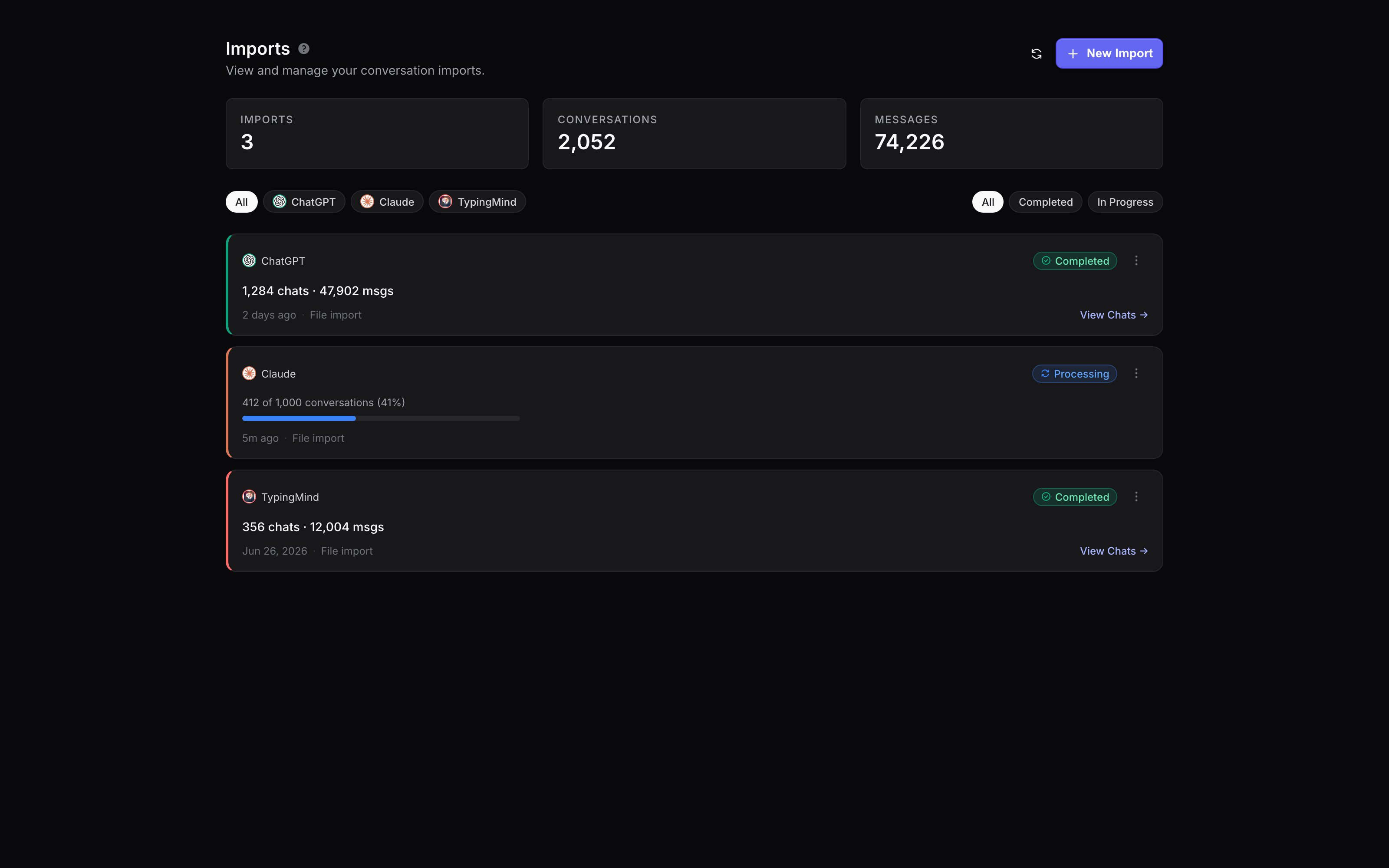
Task: Click '1,284 chats · 47,902 msgs' text
Action: click(x=318, y=291)
